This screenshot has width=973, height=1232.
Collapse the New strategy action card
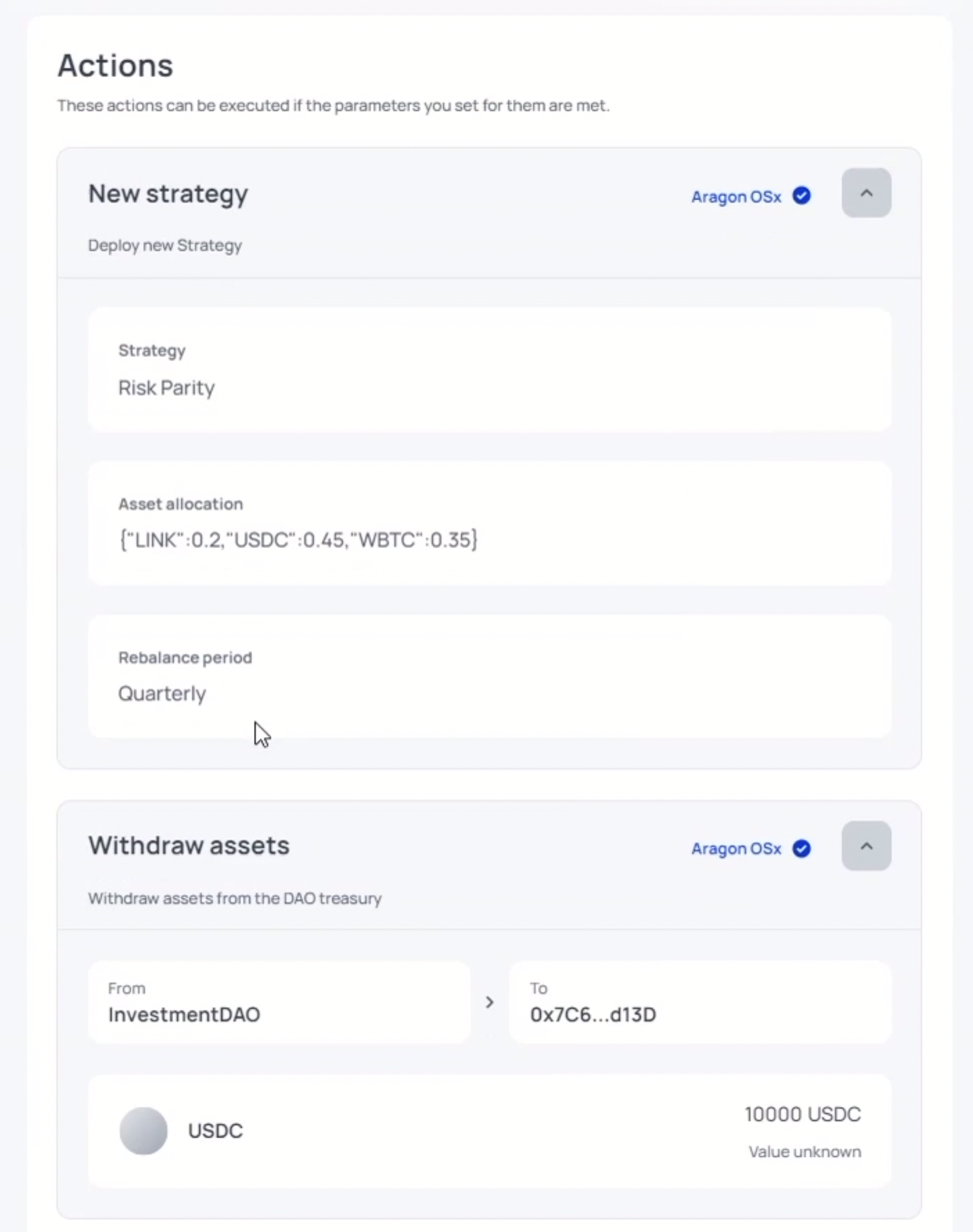[866, 192]
